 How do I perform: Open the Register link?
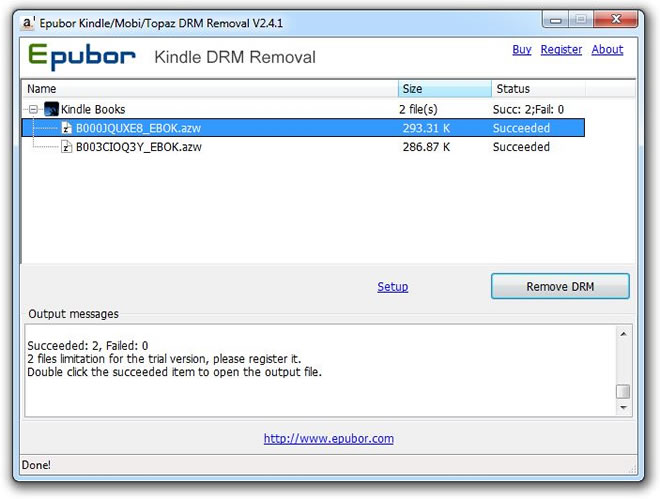pos(561,50)
